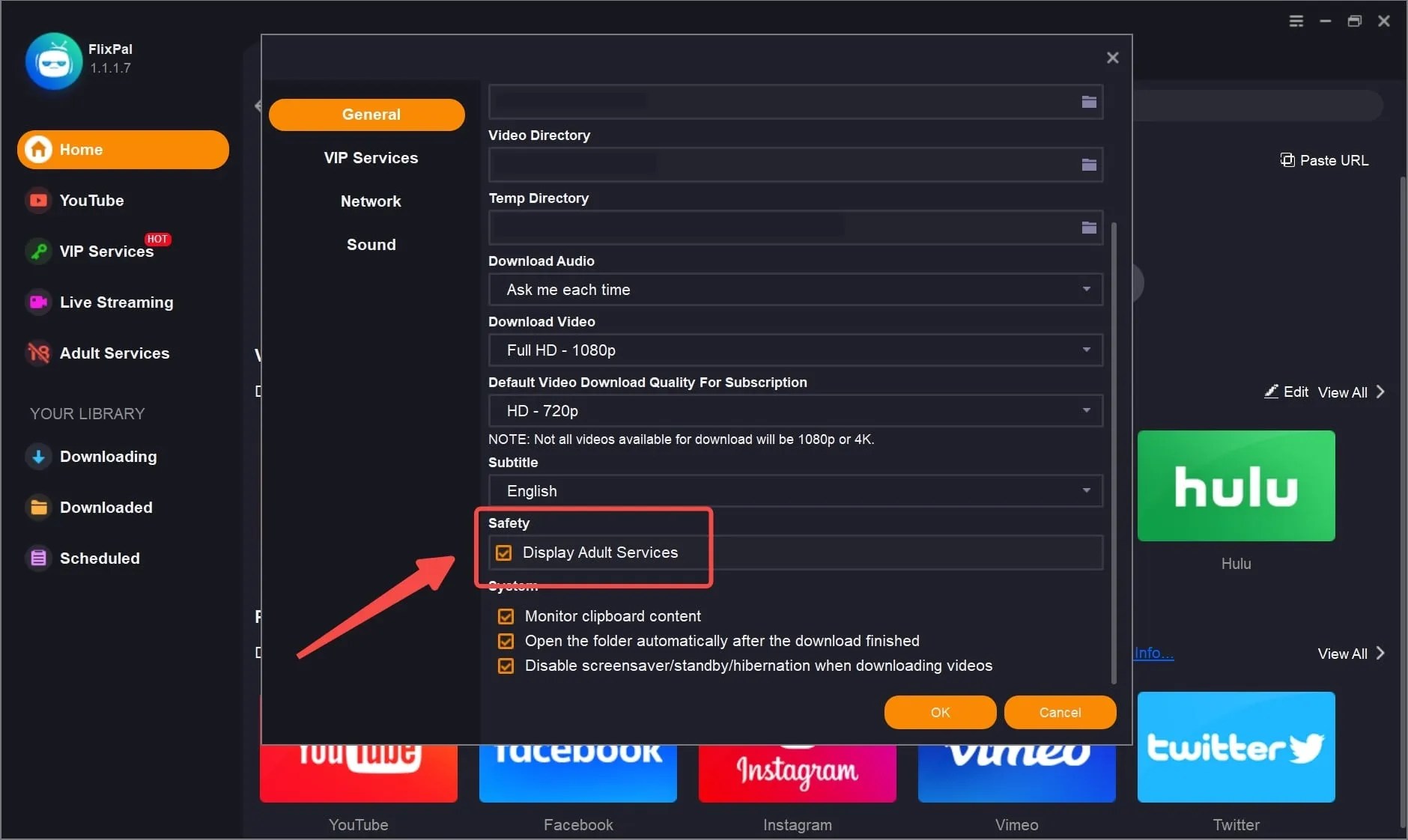Click the Scheduled list icon
Image resolution: width=1408 pixels, height=840 pixels.
[x=38, y=559]
